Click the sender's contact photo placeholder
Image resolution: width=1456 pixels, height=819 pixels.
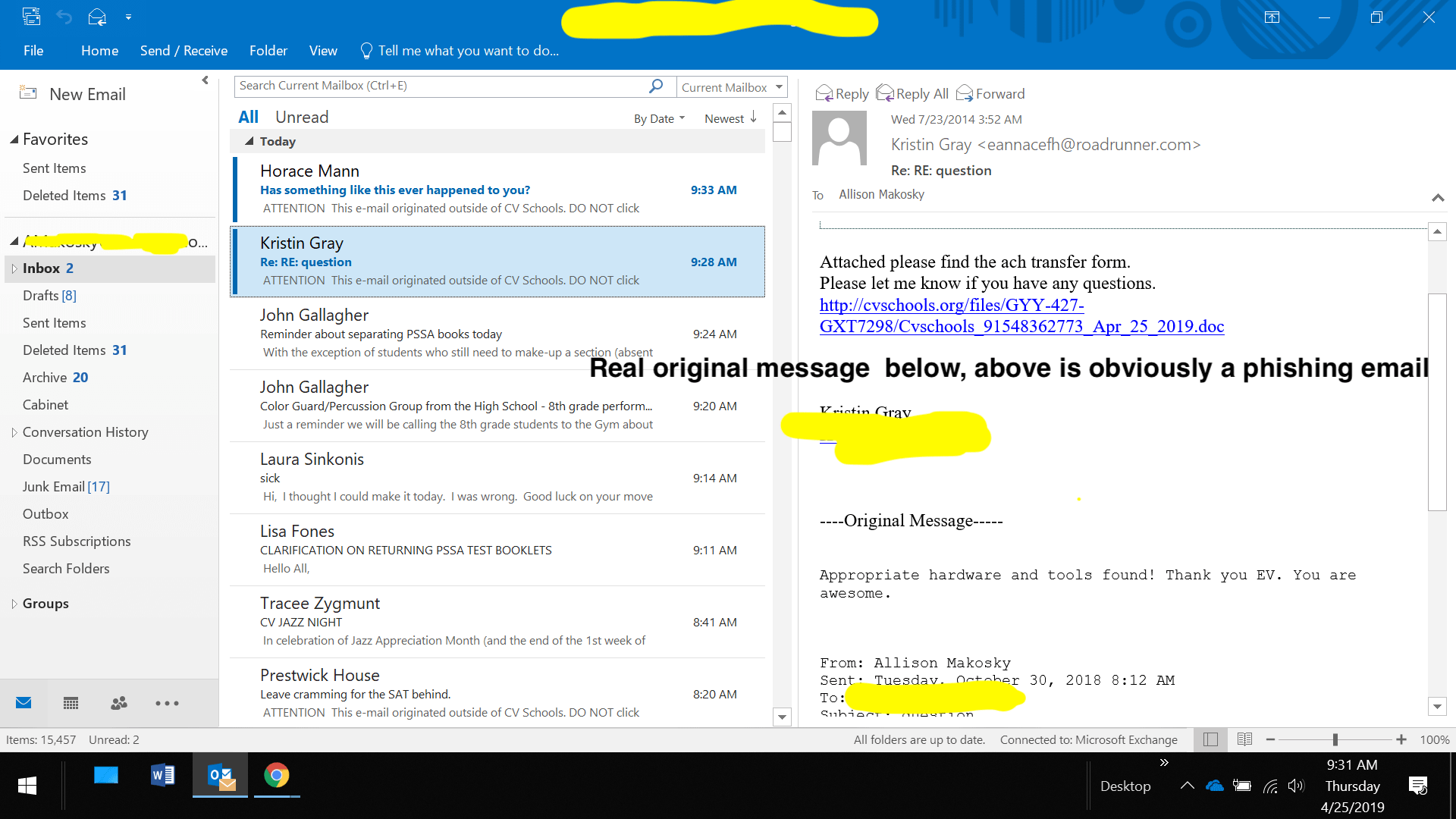click(x=839, y=138)
